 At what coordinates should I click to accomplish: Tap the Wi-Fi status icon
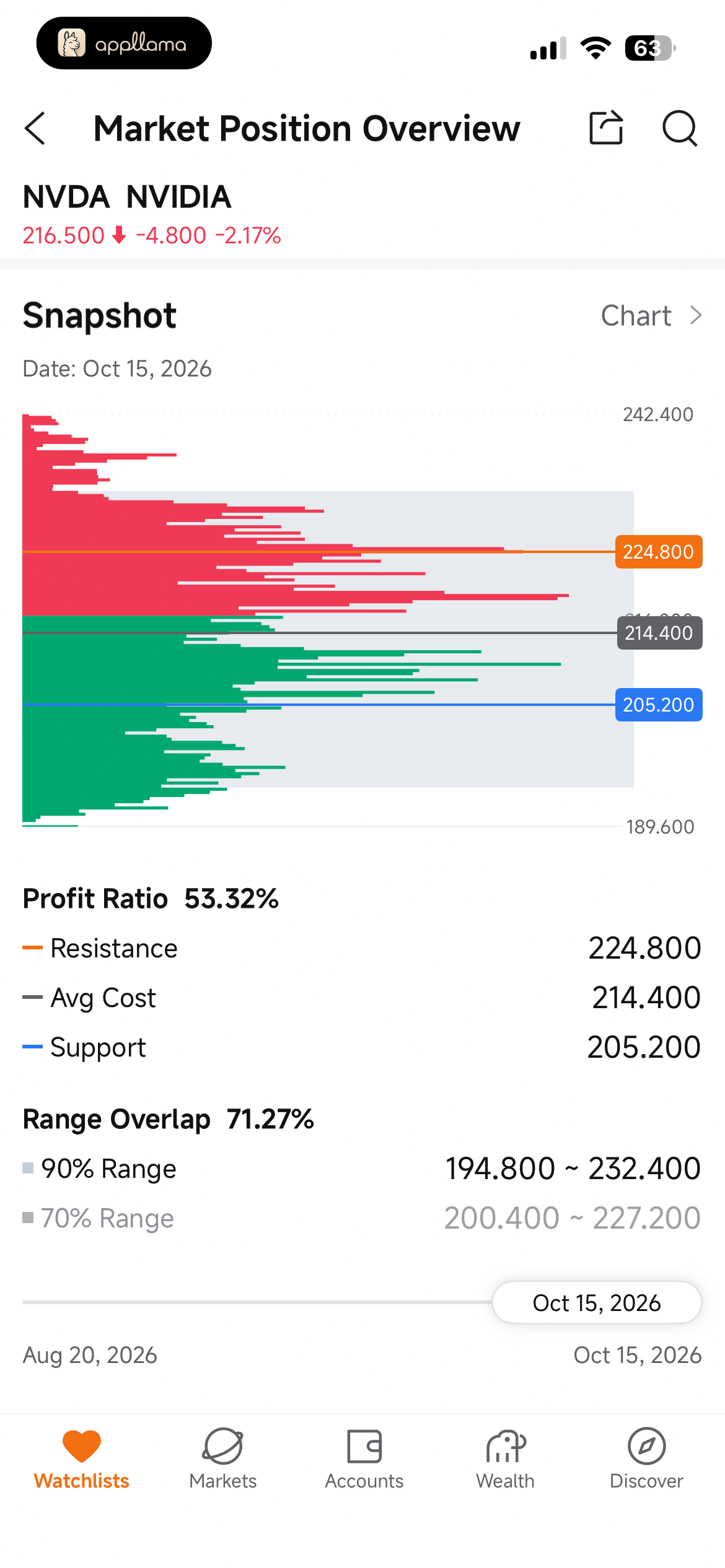point(595,48)
